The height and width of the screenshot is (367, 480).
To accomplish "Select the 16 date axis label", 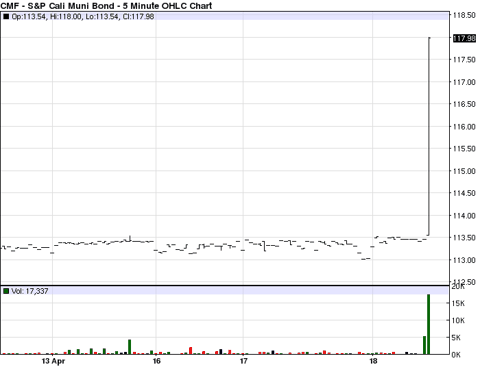I will click(156, 361).
